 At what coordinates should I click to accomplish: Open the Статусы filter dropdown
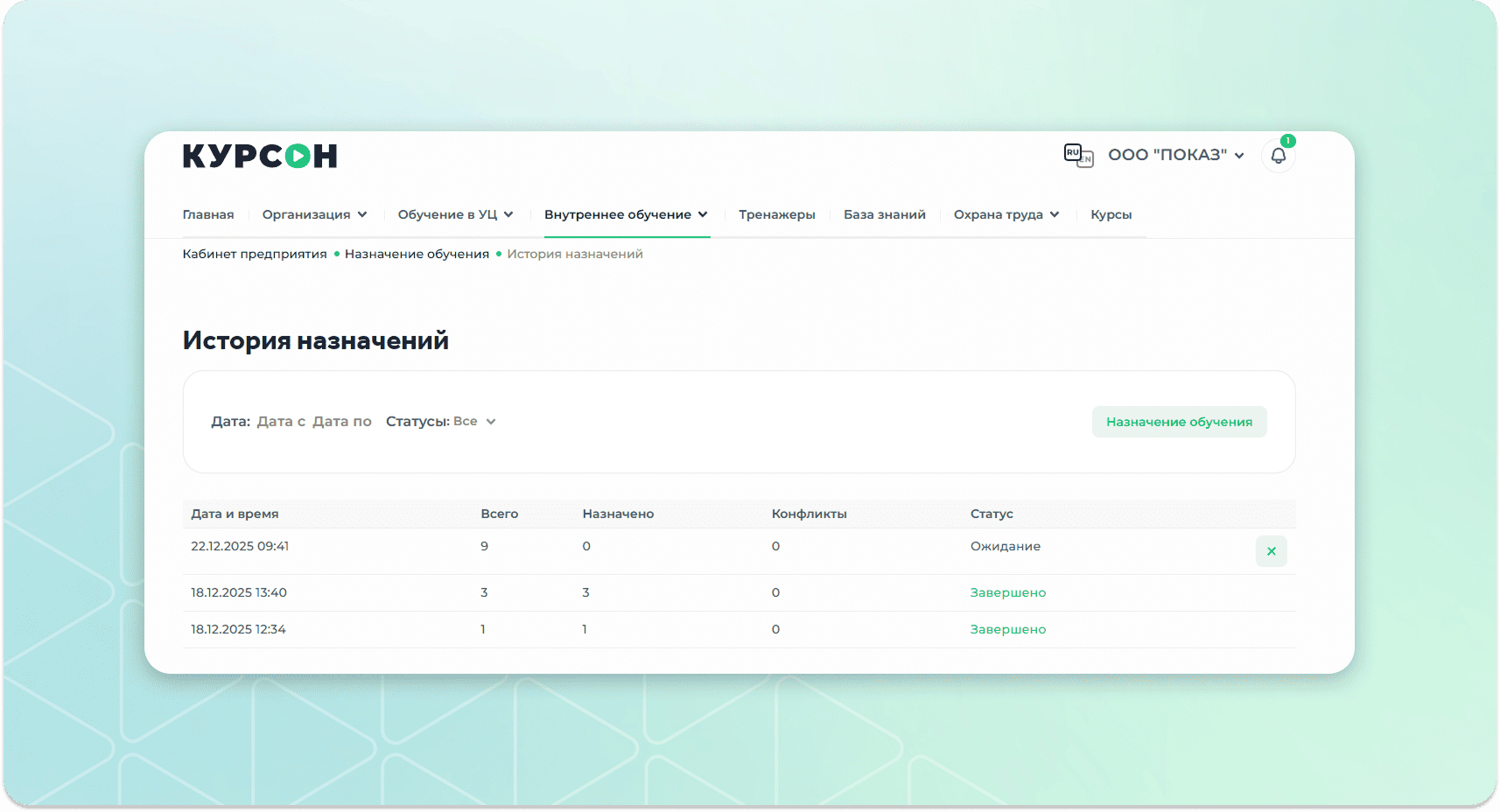tap(473, 422)
